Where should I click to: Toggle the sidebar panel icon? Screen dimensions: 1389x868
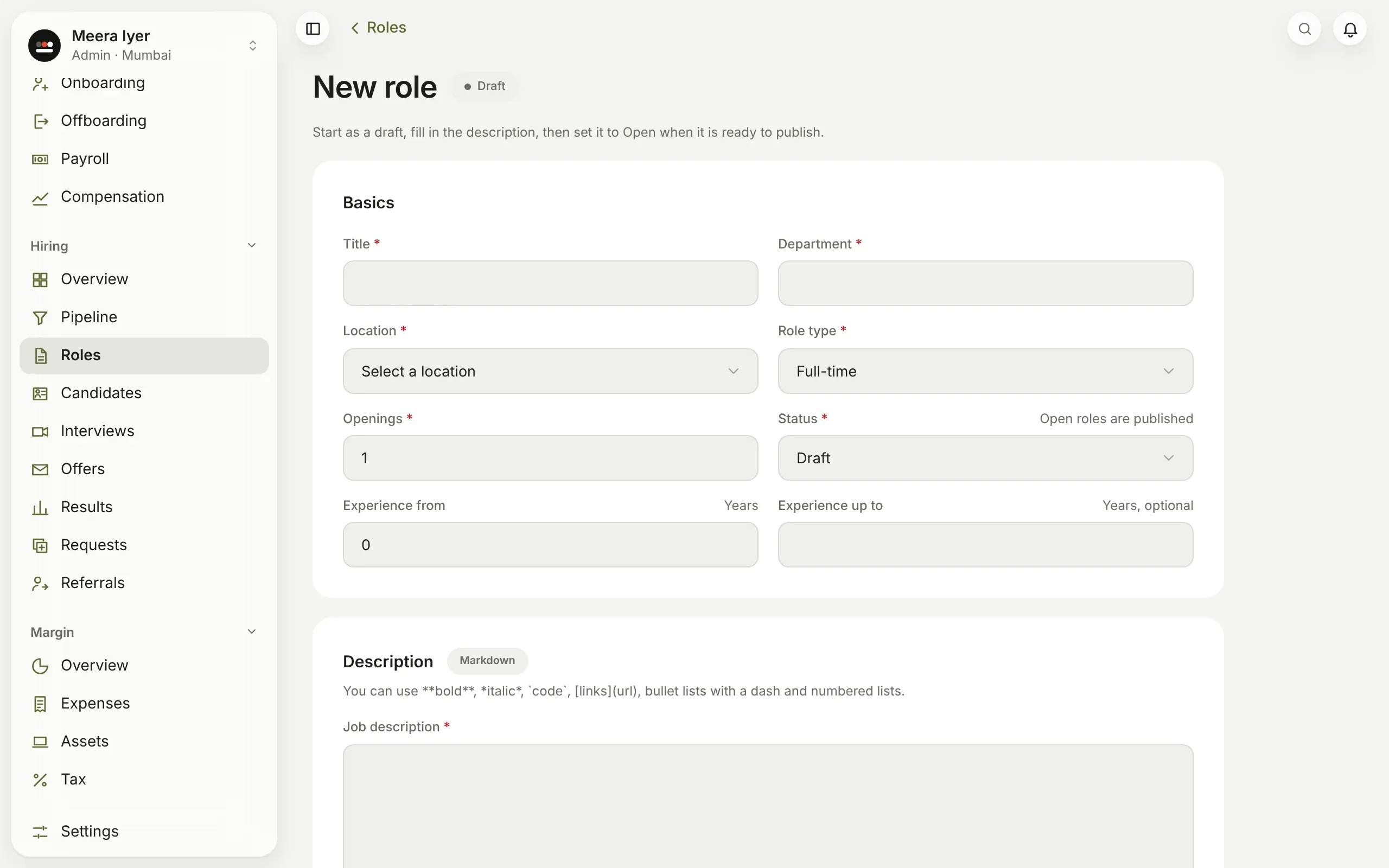pyautogui.click(x=313, y=29)
